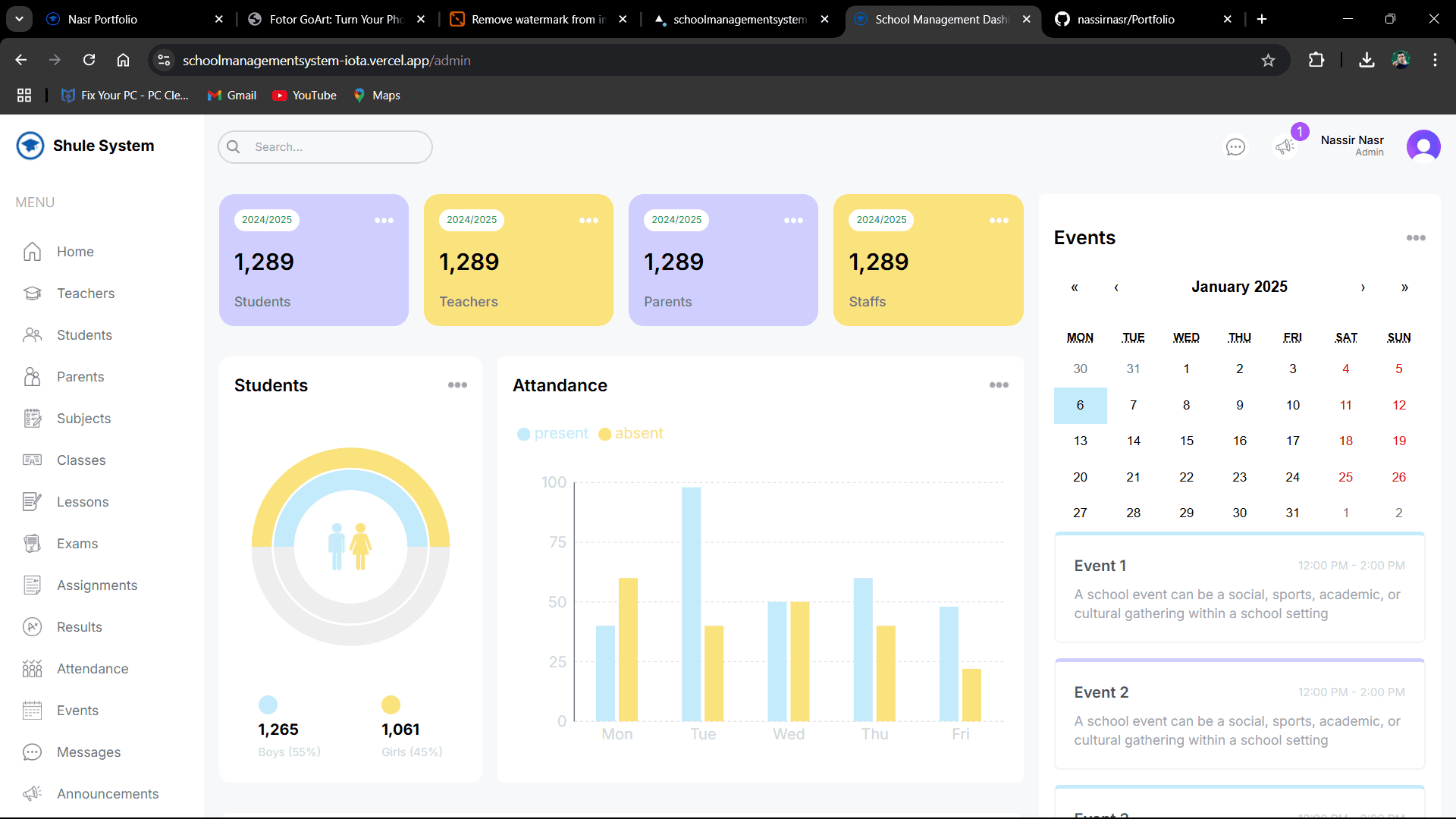Go to Exams in the sidebar
Image resolution: width=1456 pixels, height=819 pixels.
coord(77,544)
